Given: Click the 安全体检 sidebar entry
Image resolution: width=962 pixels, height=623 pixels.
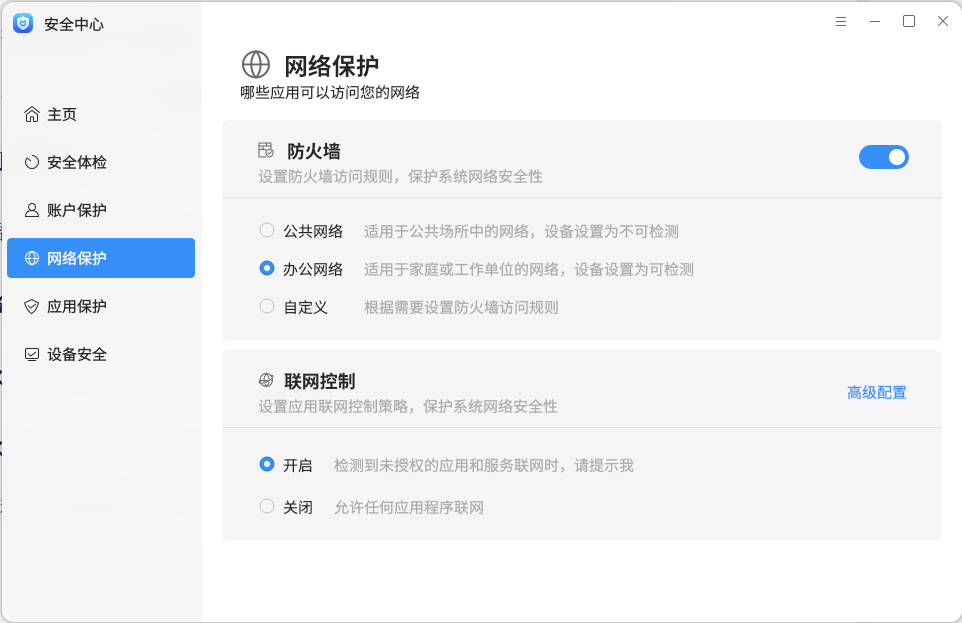Looking at the screenshot, I should click(x=70, y=162).
